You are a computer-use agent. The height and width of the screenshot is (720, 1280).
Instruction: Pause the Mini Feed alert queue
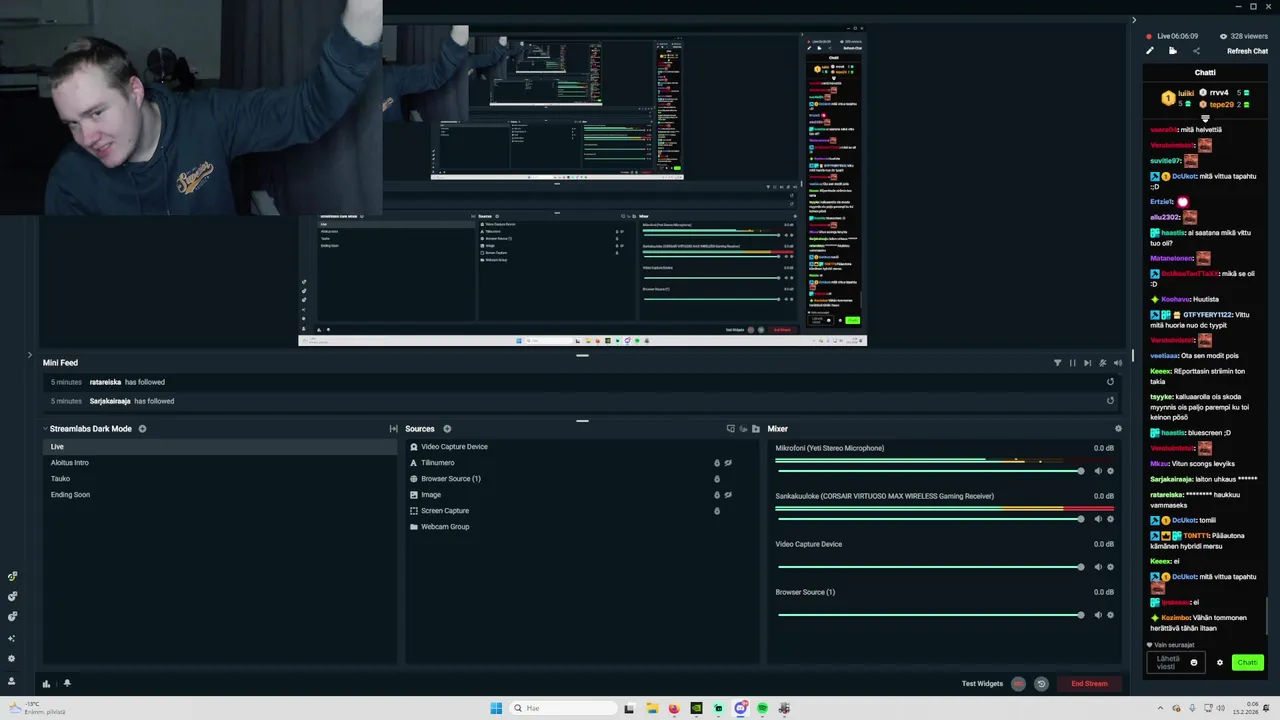(1072, 363)
